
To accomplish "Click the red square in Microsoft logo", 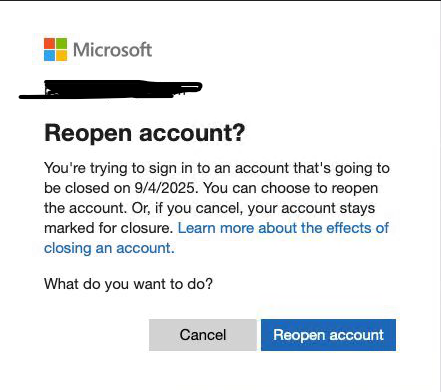I will click(x=49, y=43).
